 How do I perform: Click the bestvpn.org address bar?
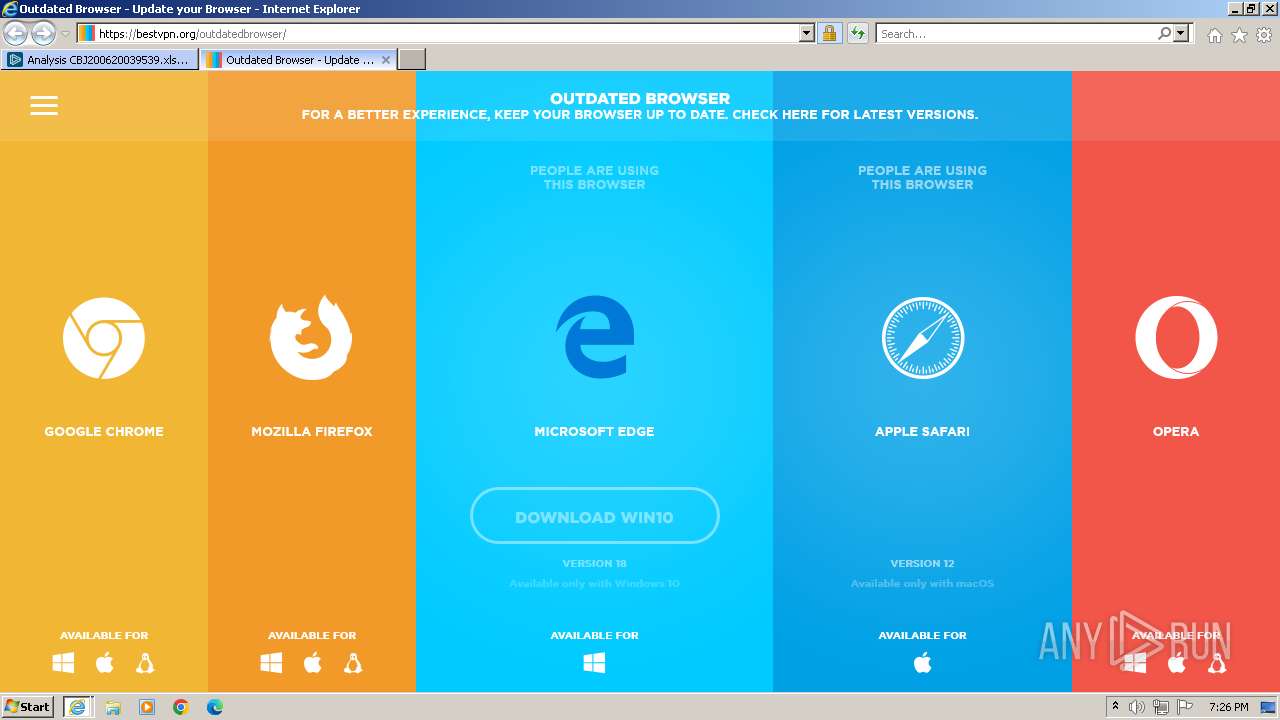click(x=447, y=34)
